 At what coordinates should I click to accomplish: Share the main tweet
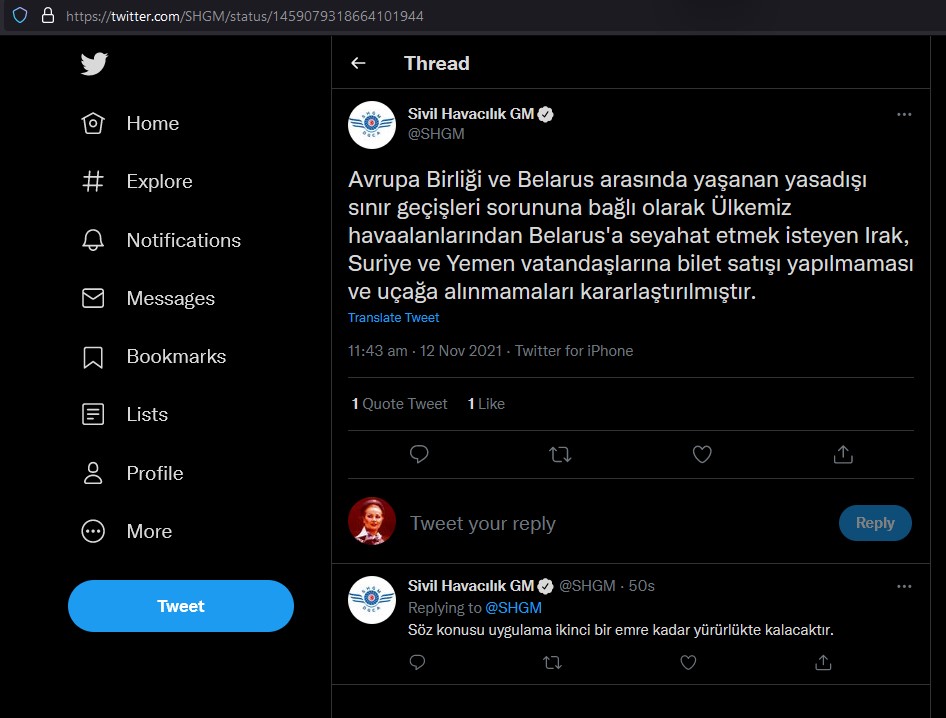click(x=843, y=454)
